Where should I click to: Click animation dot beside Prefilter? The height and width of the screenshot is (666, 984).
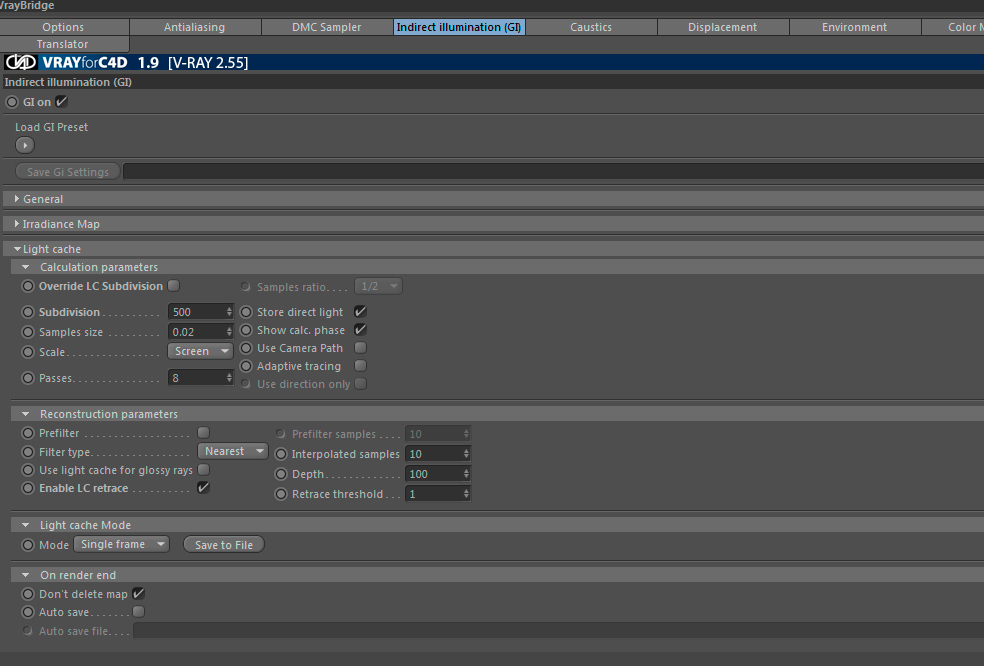click(x=28, y=433)
